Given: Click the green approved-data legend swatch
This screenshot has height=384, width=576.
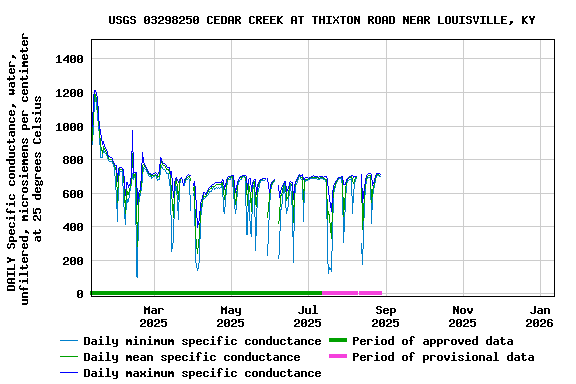Looking at the screenshot, I should click(338, 340).
